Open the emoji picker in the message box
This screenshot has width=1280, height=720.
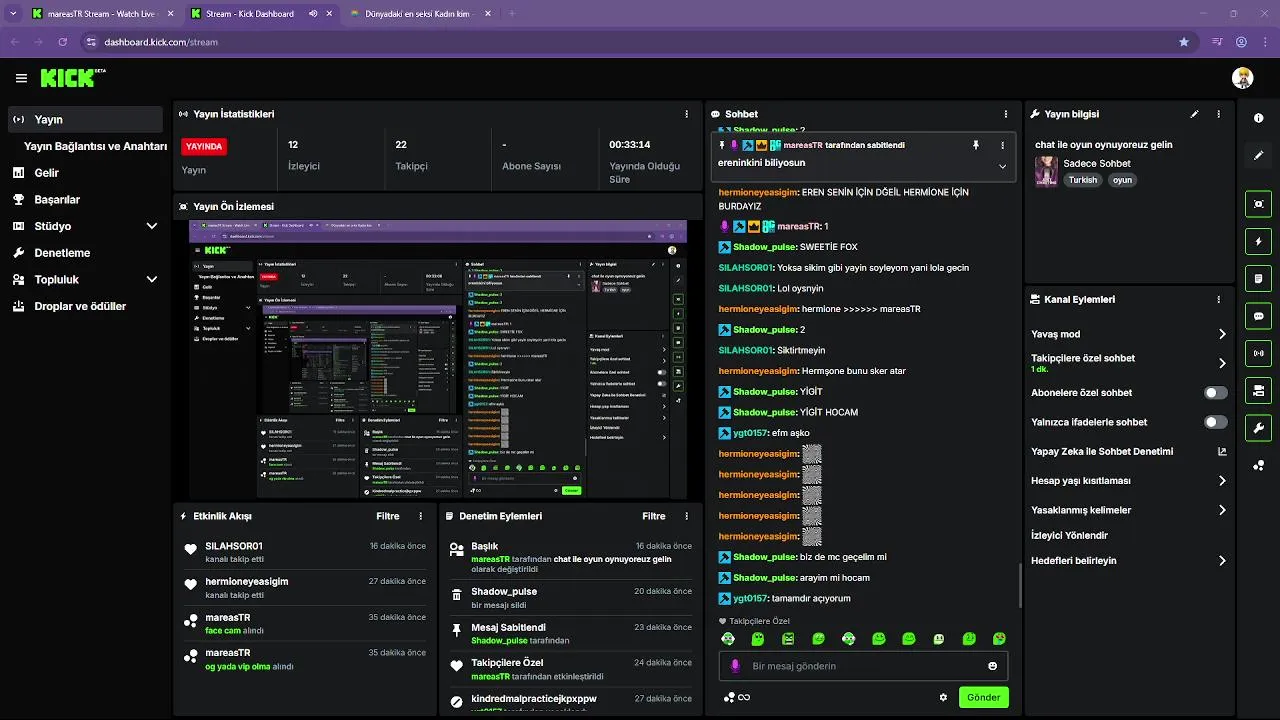tap(992, 666)
